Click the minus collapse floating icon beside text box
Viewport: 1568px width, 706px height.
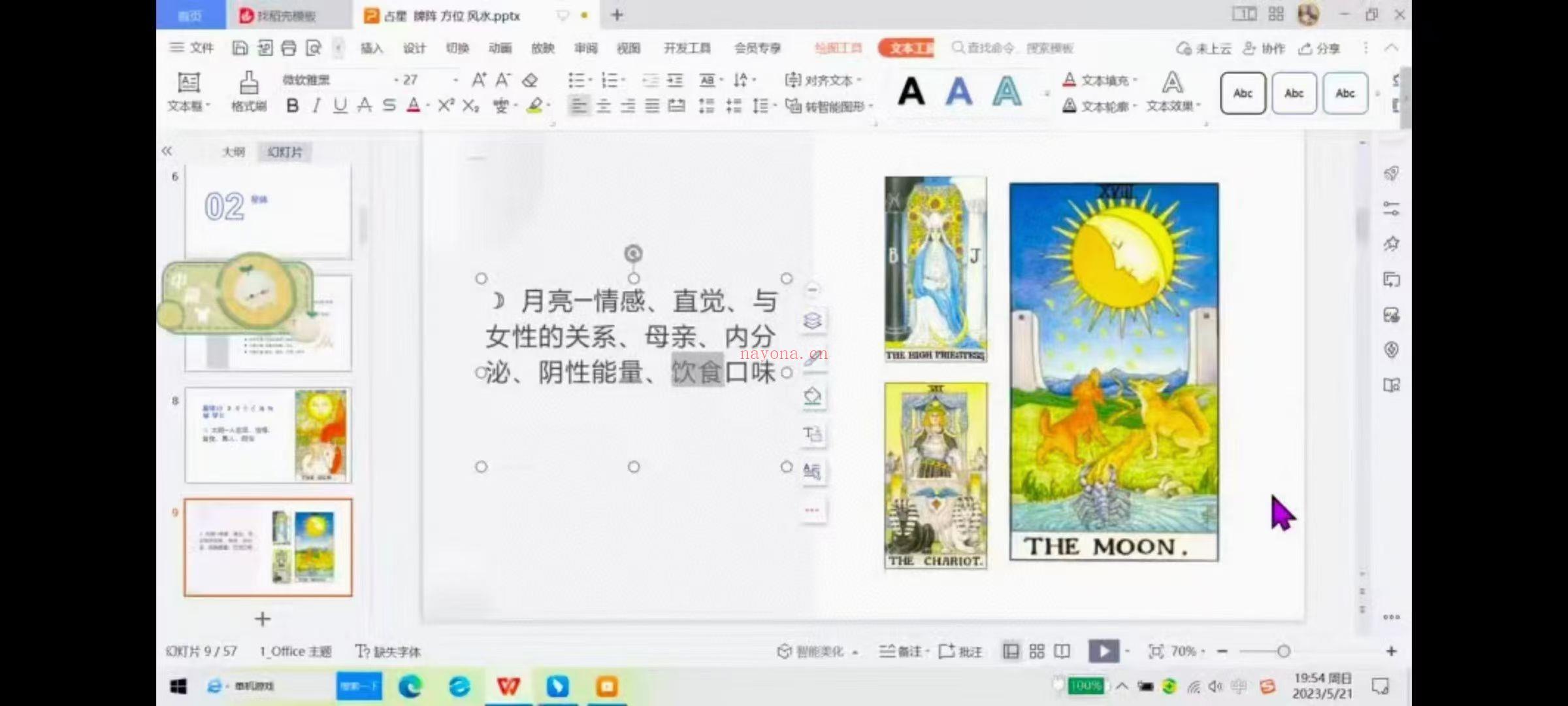pyautogui.click(x=812, y=289)
